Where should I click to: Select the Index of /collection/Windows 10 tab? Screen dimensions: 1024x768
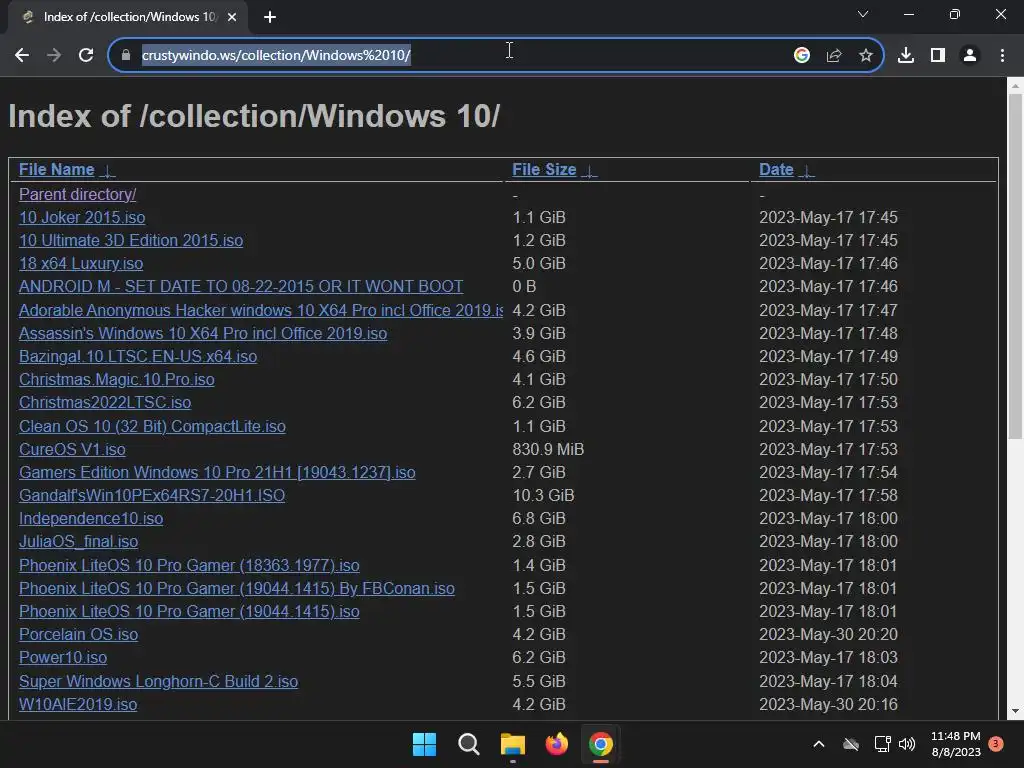[128, 17]
